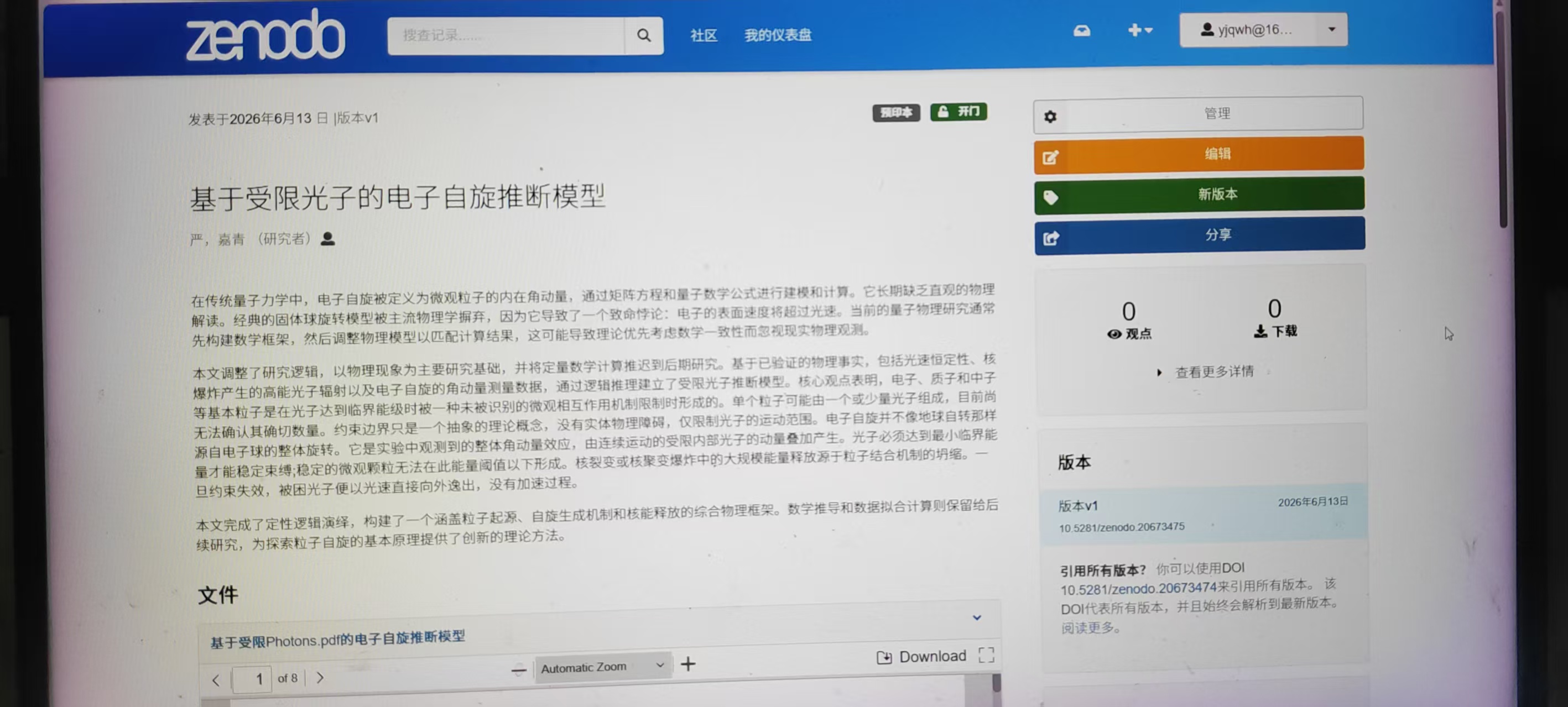Open 我的仪表盘 in the navbar
Viewport: 1568px width, 707px height.
tap(777, 35)
